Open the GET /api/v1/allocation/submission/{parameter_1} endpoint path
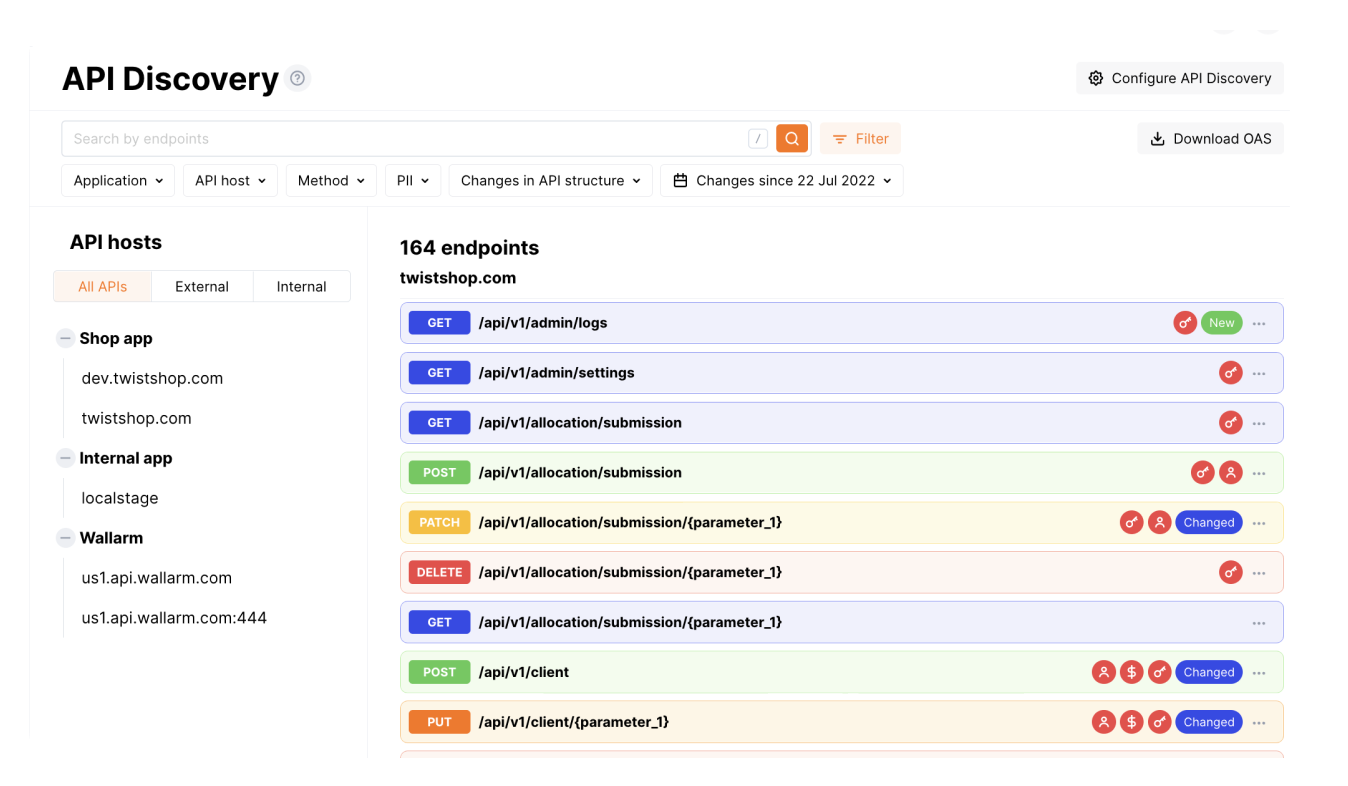 (x=630, y=623)
